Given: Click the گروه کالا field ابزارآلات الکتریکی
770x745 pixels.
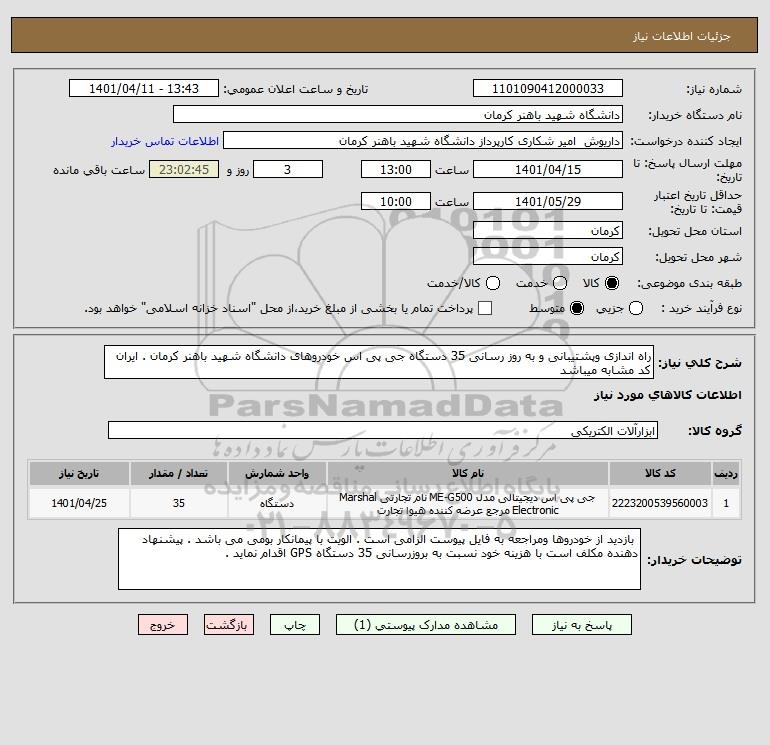Looking at the screenshot, I should 383,431.
